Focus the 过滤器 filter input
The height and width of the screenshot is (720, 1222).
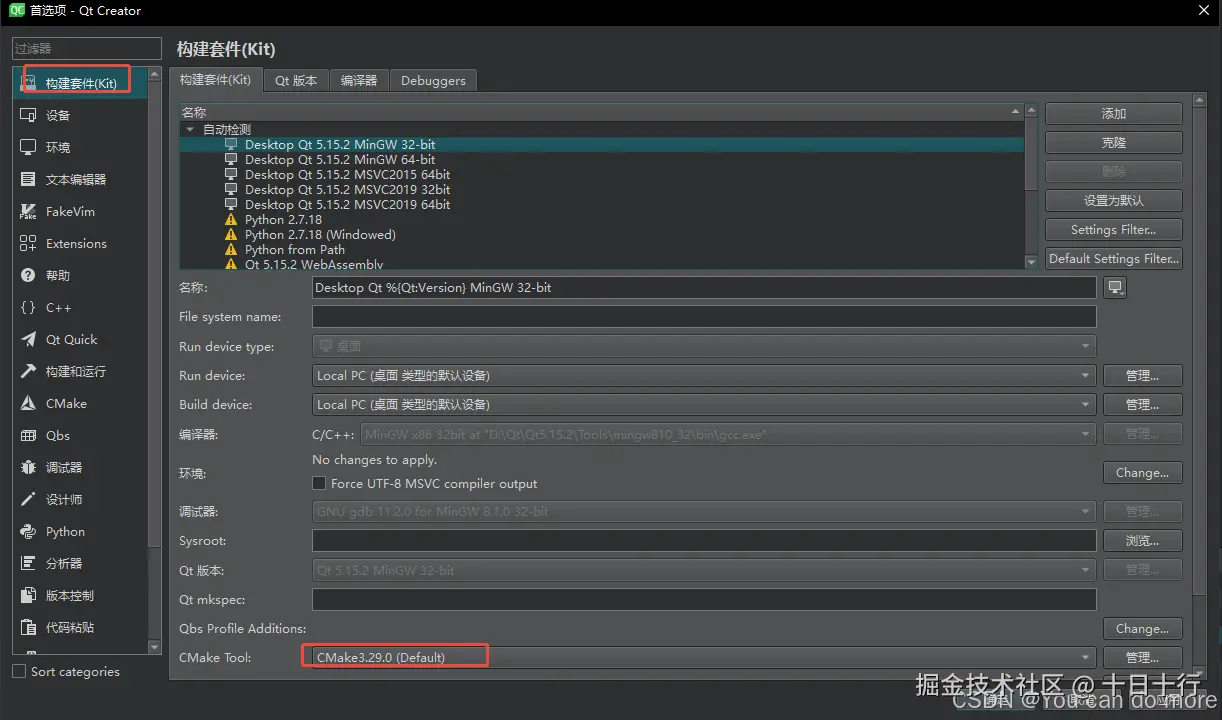click(87, 48)
